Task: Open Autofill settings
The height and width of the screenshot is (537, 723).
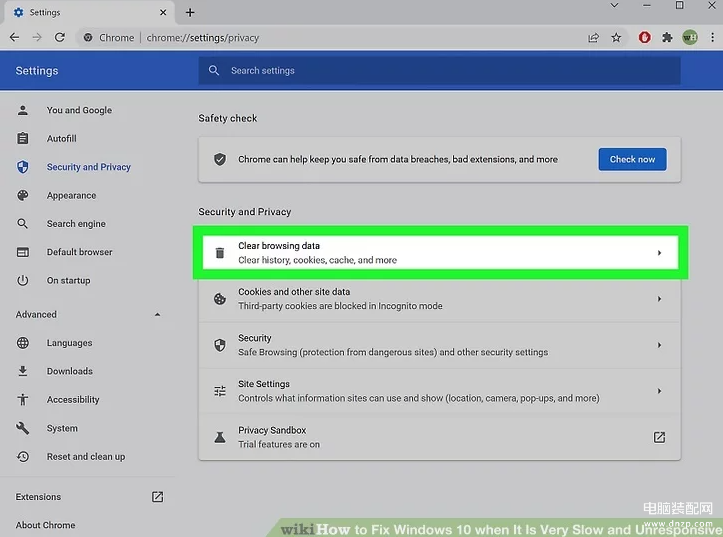Action: pyautogui.click(x=62, y=138)
